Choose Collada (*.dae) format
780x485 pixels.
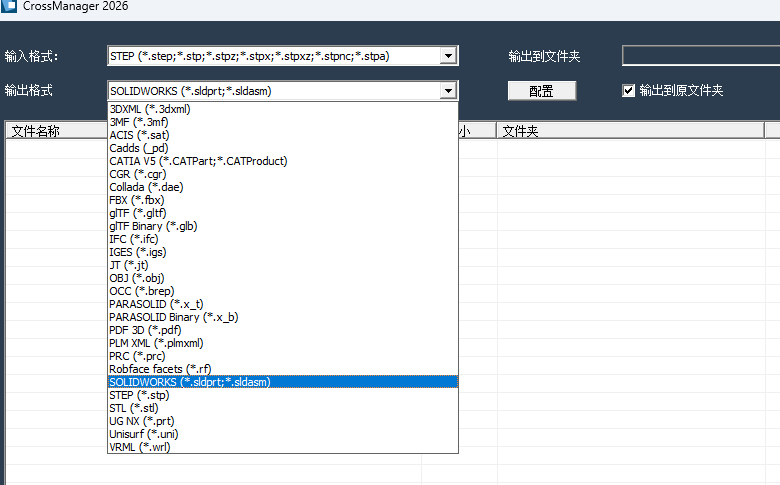click(283, 187)
